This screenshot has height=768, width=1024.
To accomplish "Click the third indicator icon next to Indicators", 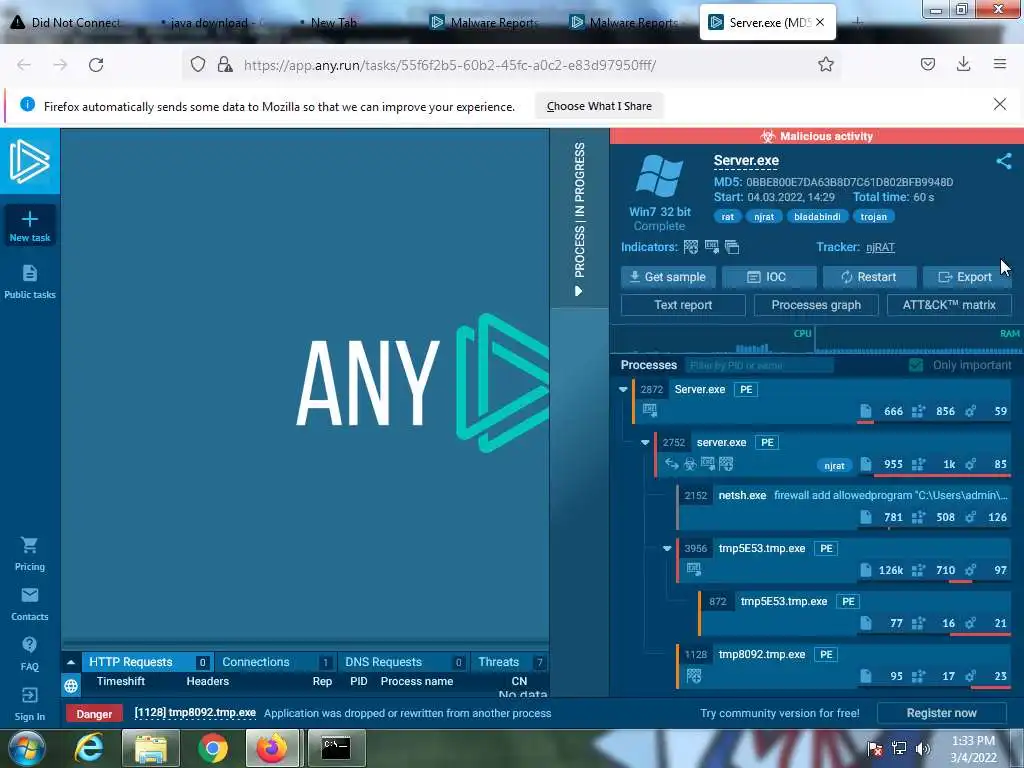I will click(x=732, y=247).
